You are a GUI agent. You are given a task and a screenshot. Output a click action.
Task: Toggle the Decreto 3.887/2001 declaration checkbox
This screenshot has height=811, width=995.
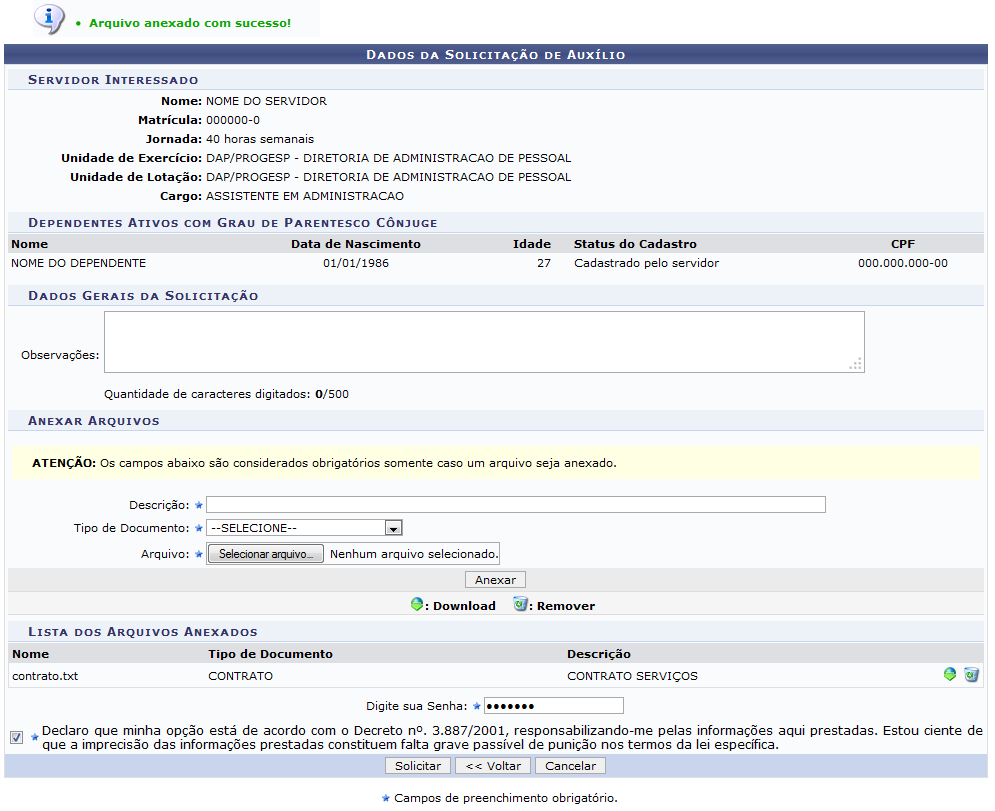point(17,737)
